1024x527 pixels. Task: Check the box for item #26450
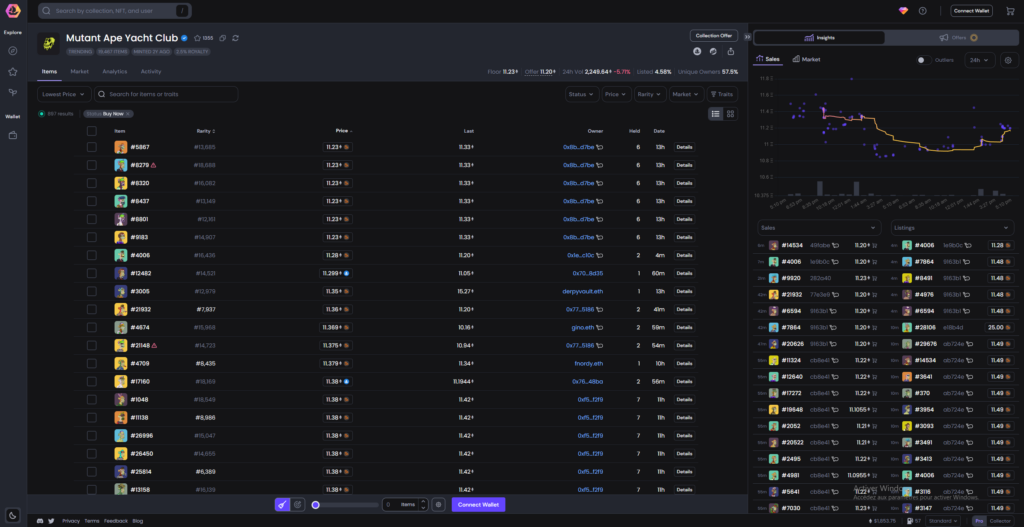pyautogui.click(x=91, y=453)
